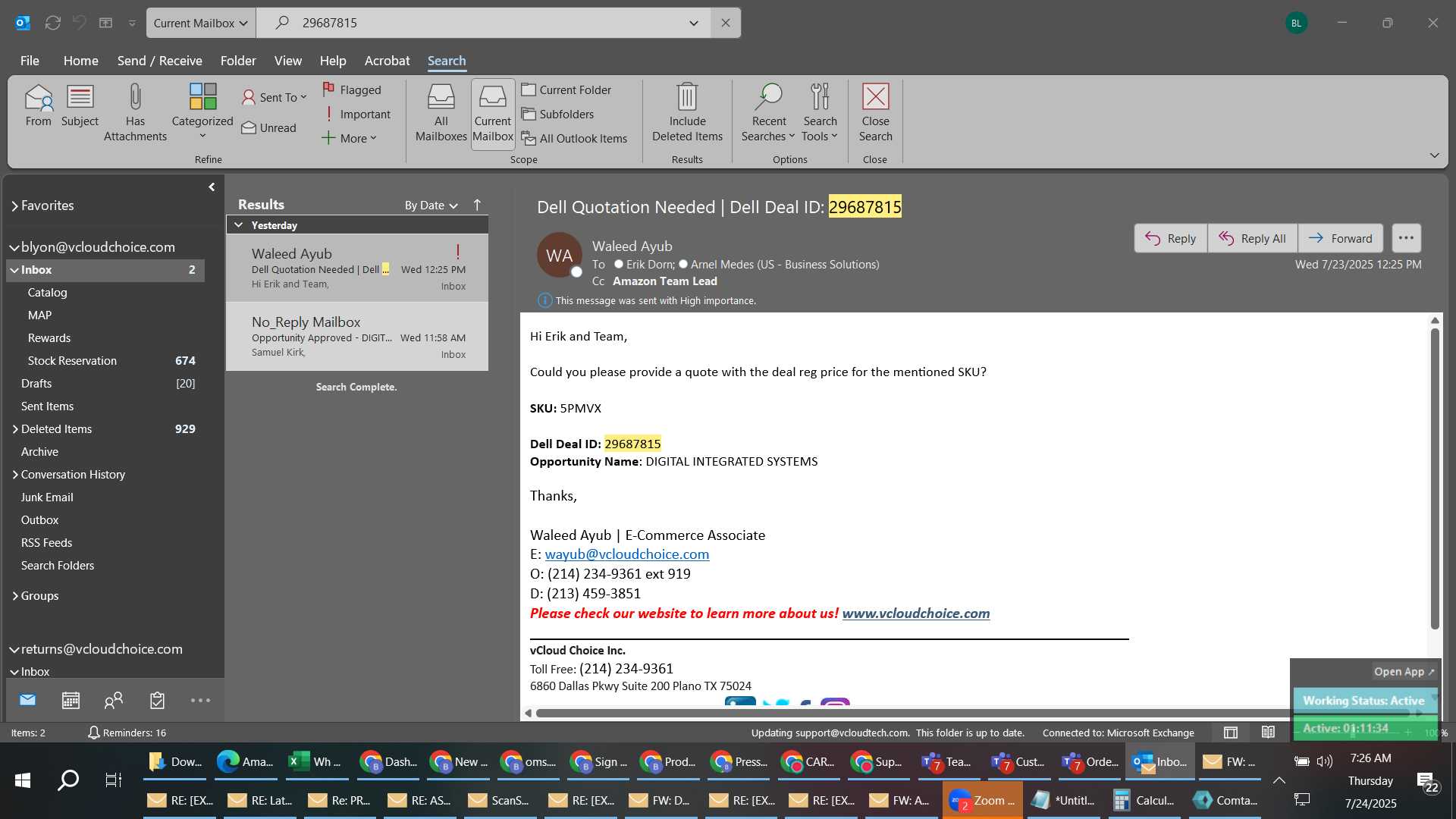
Task: Switch to Home ribbon tab
Action: click(80, 61)
